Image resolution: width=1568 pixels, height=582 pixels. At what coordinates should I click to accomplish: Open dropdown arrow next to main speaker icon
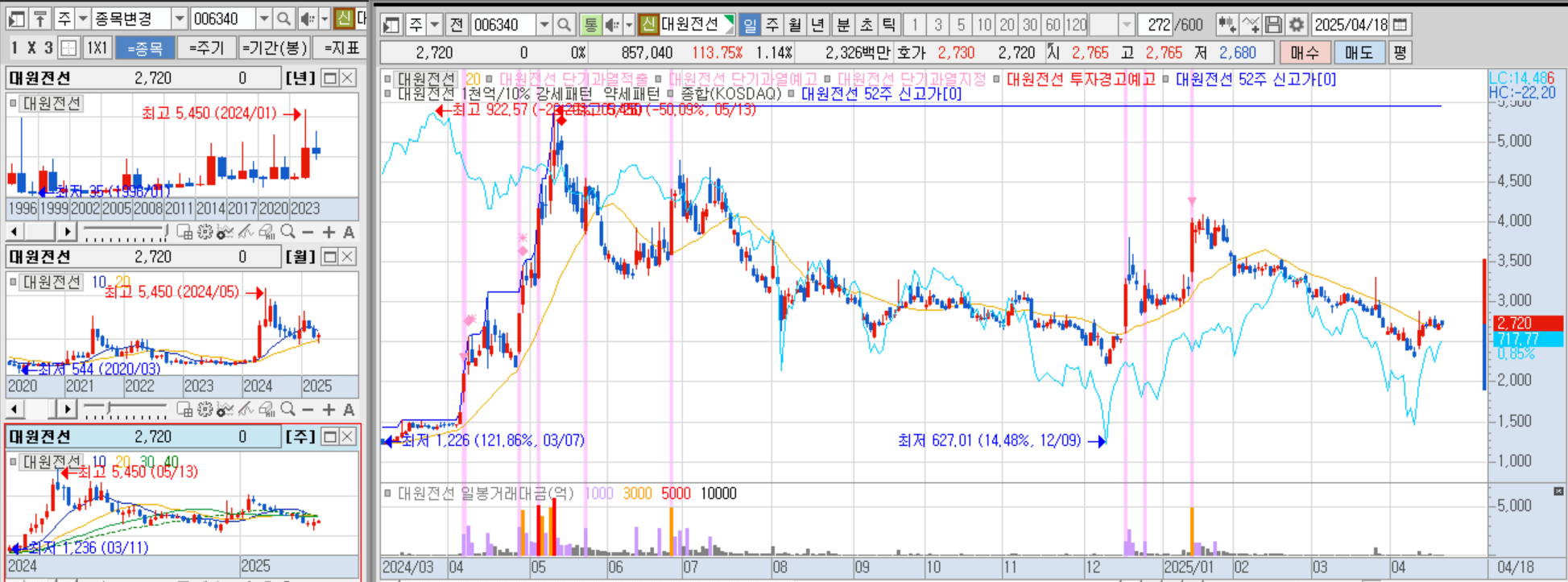point(629,25)
